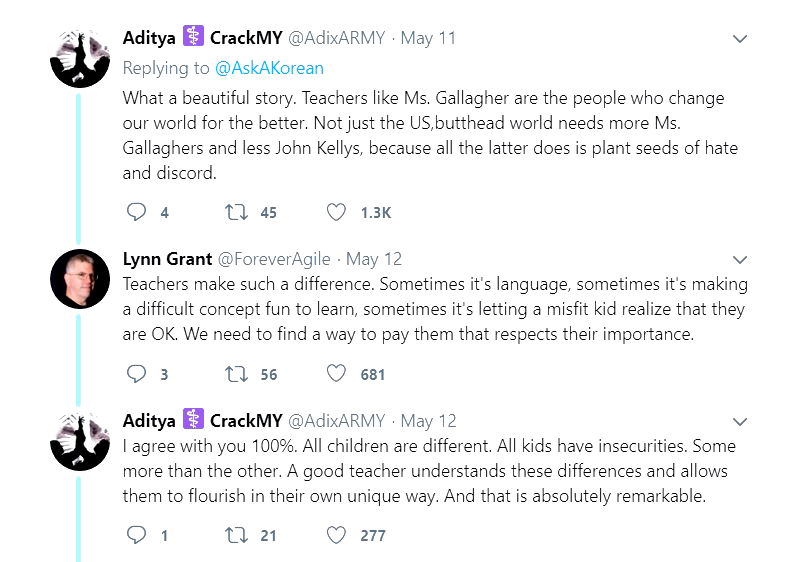Image resolution: width=800 pixels, height=562 pixels.
Task: Like the tweet with 277 likes
Action: click(x=337, y=535)
